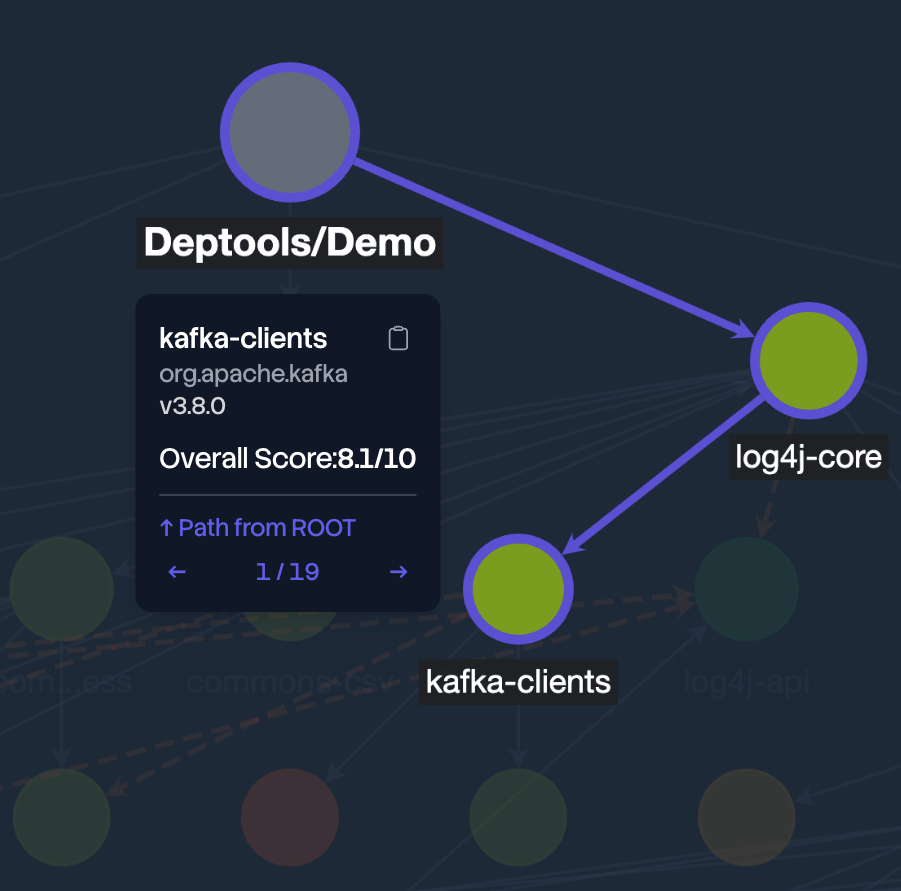Go to next path with right arrow
Screen dimensions: 901x891
[x=398, y=572]
